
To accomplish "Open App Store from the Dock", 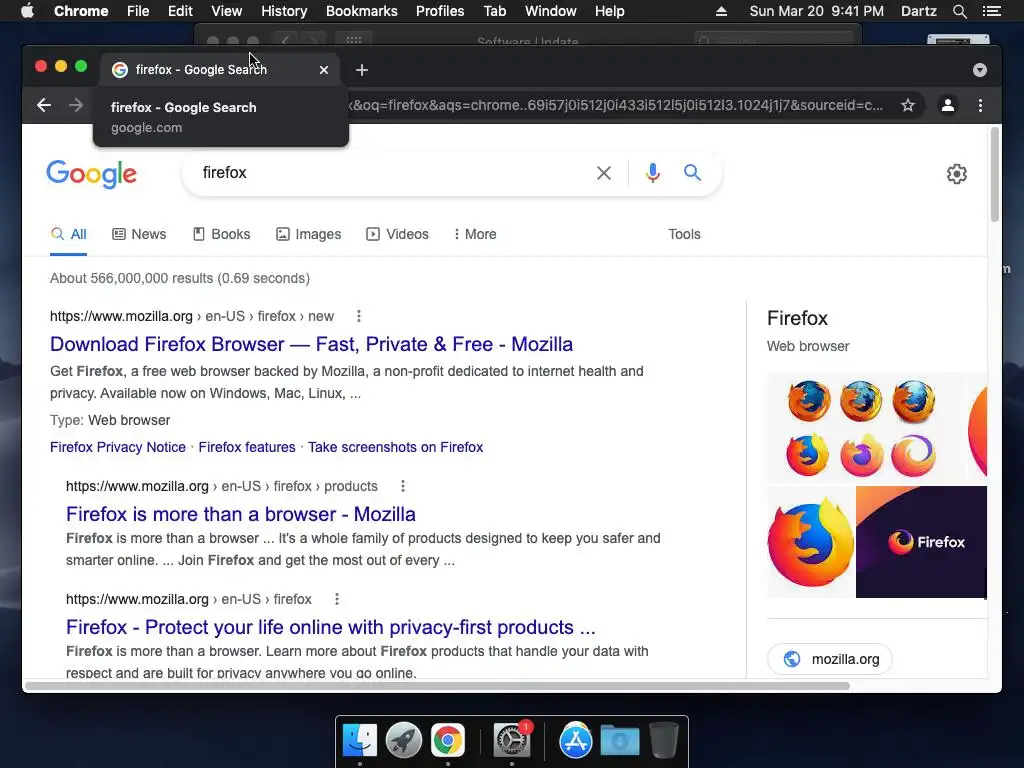I will (575, 740).
